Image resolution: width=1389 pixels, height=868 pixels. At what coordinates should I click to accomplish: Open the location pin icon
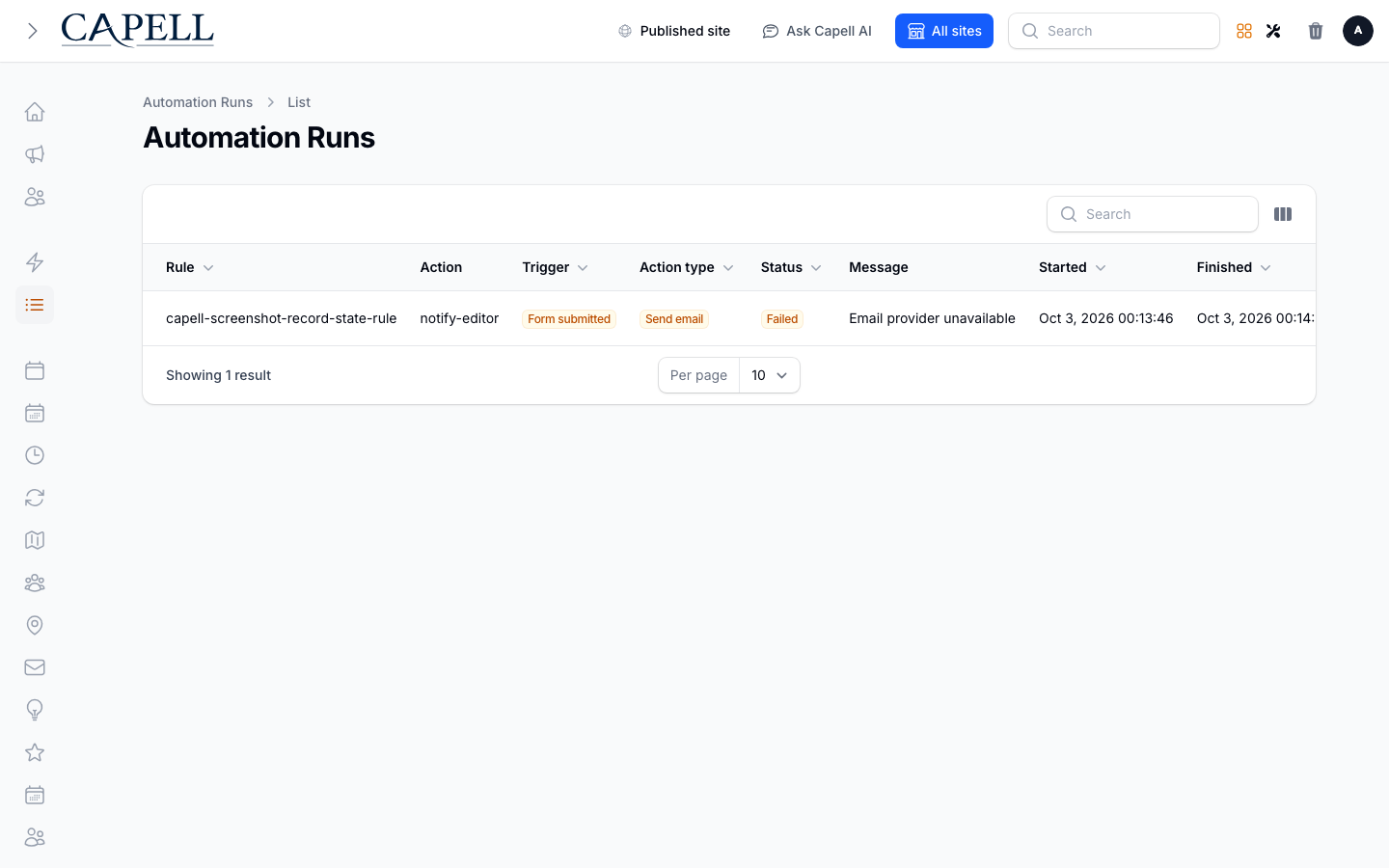pos(35,625)
